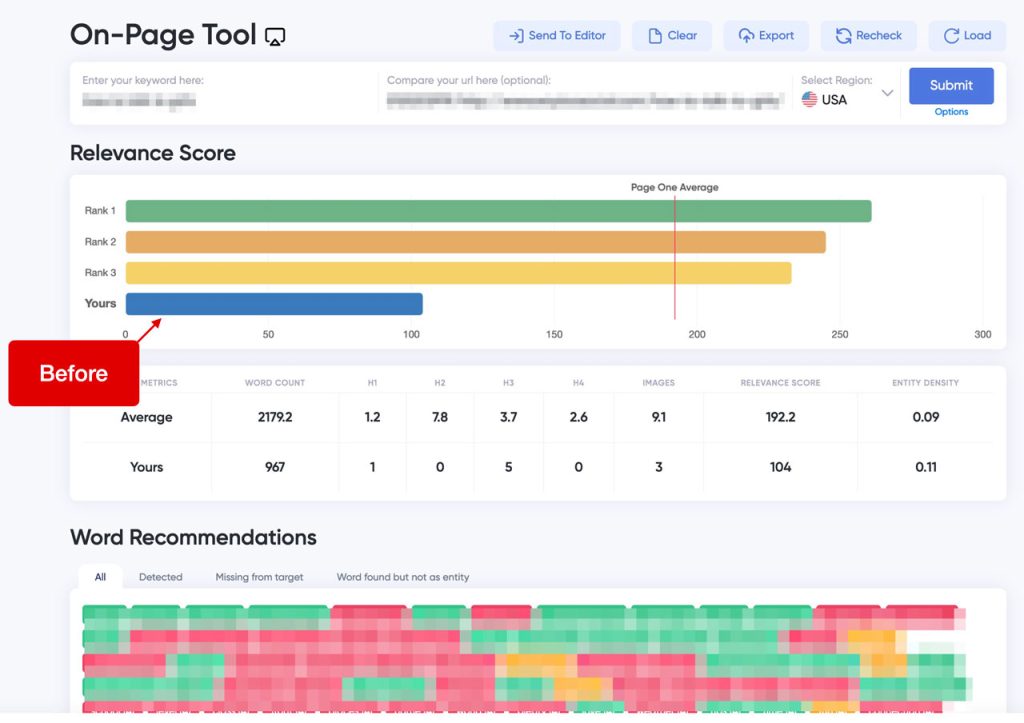Click the USA flag icon

coord(809,99)
